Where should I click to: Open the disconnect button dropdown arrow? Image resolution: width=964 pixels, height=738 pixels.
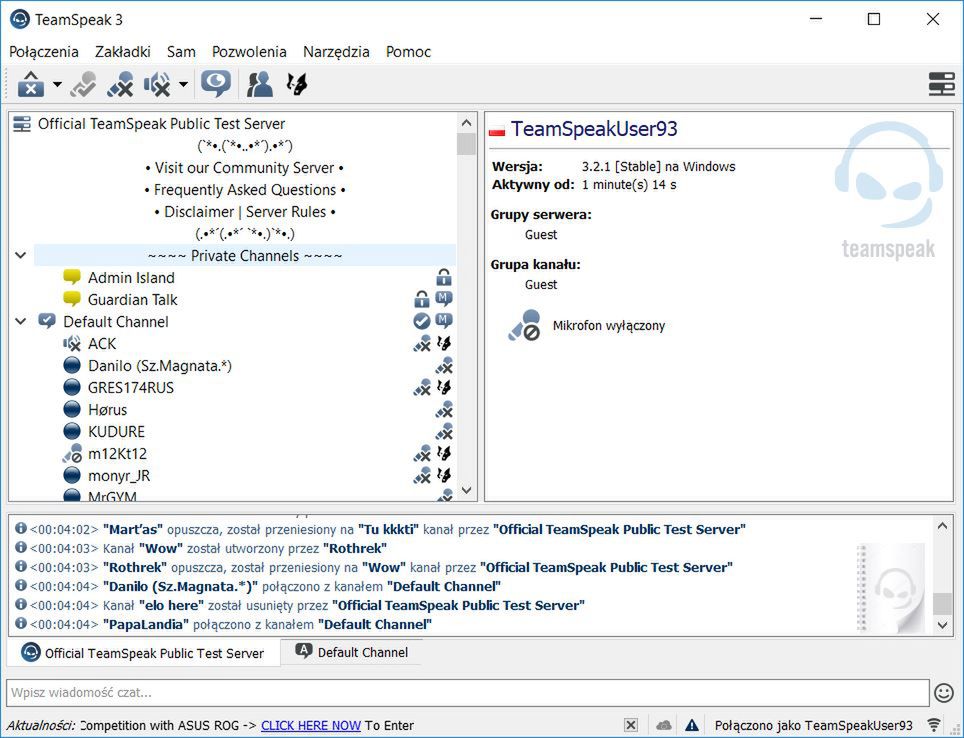click(x=57, y=84)
